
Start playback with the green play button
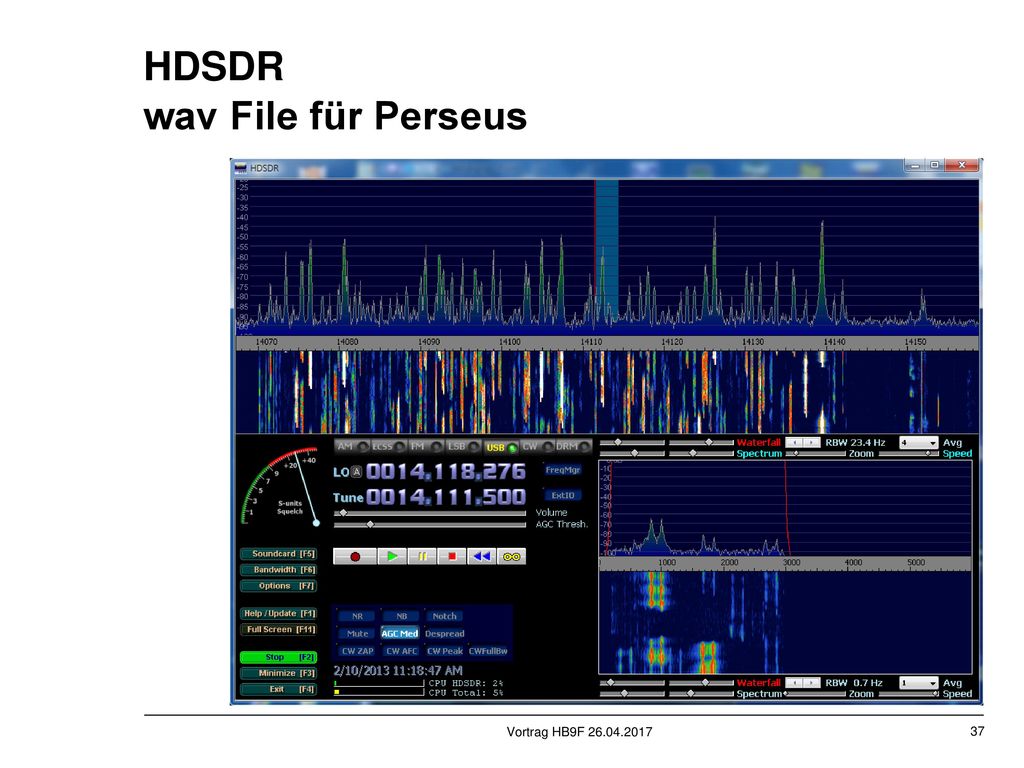tap(392, 556)
